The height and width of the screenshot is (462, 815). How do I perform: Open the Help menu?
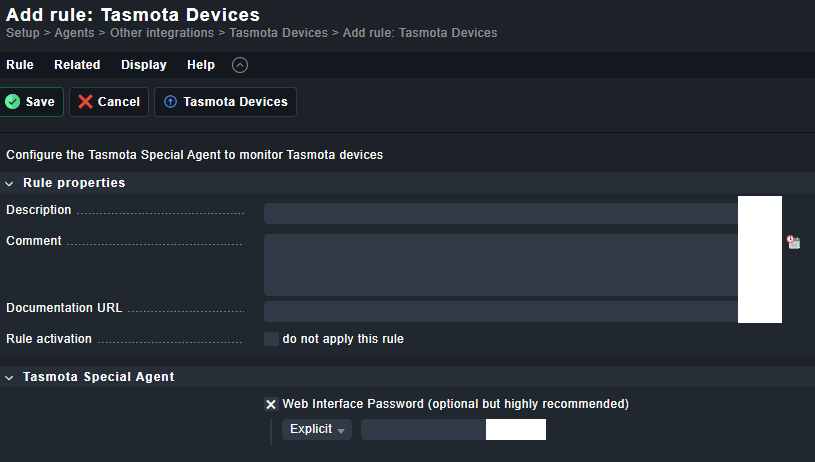coord(201,65)
